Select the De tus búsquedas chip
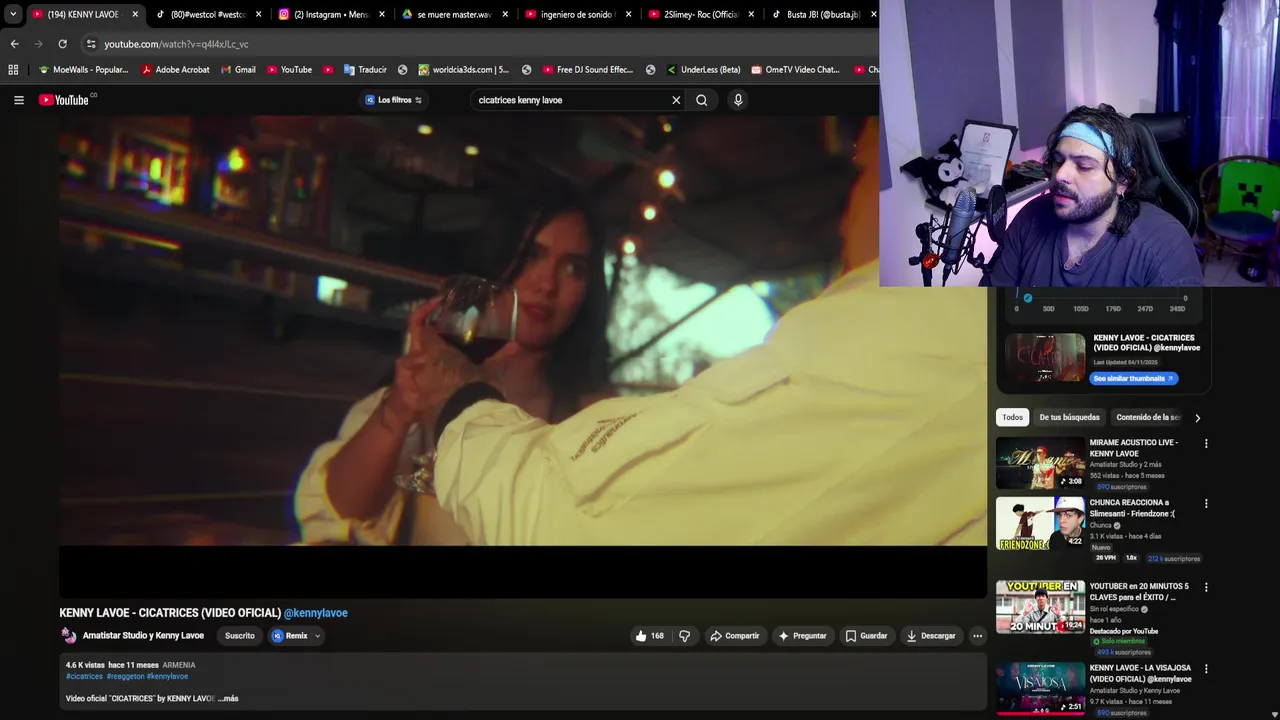 (1069, 418)
